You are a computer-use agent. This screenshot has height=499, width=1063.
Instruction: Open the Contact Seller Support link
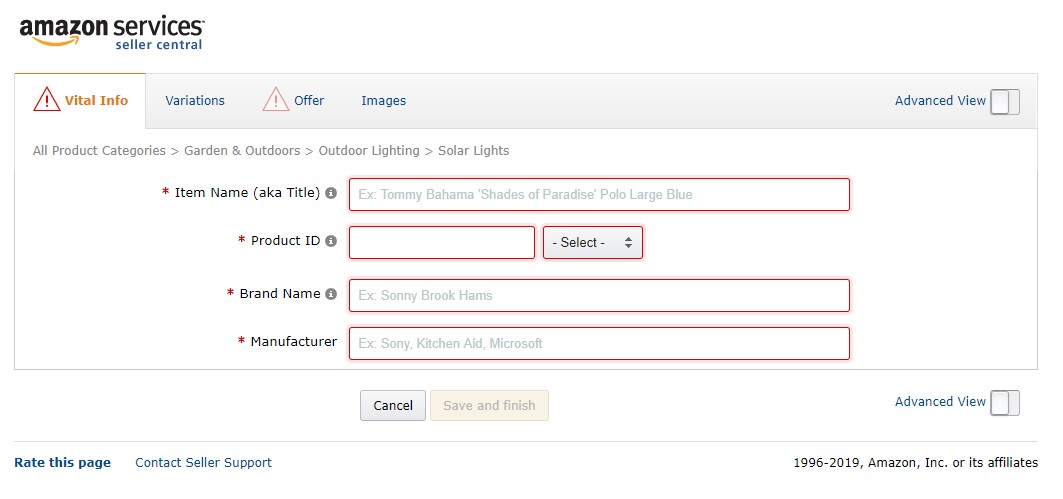pos(203,462)
